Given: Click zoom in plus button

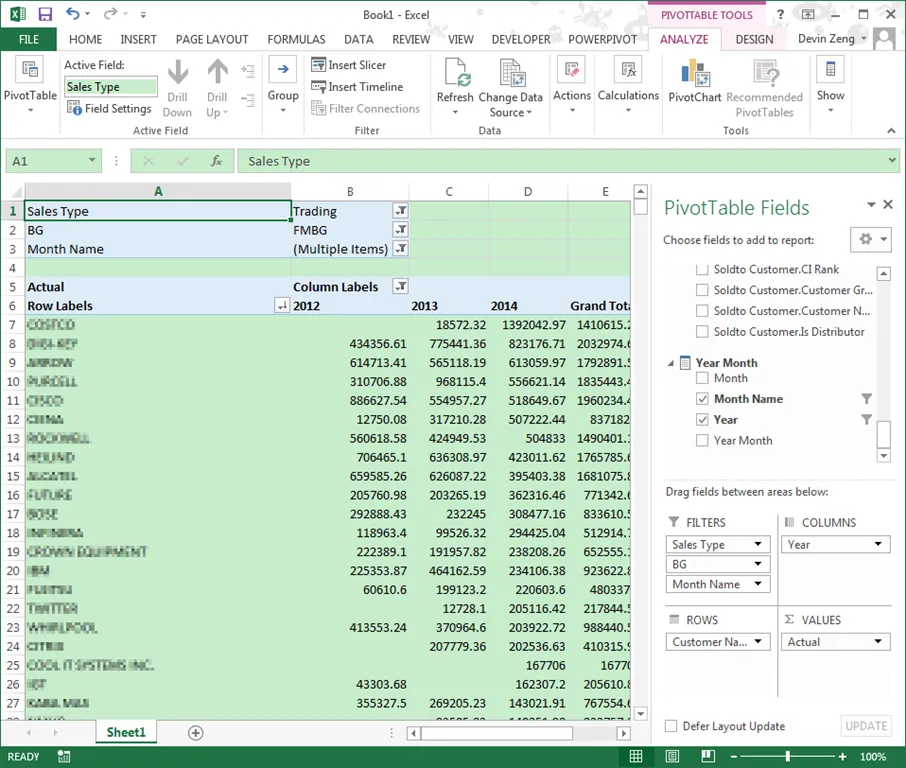Looking at the screenshot, I should coord(842,756).
